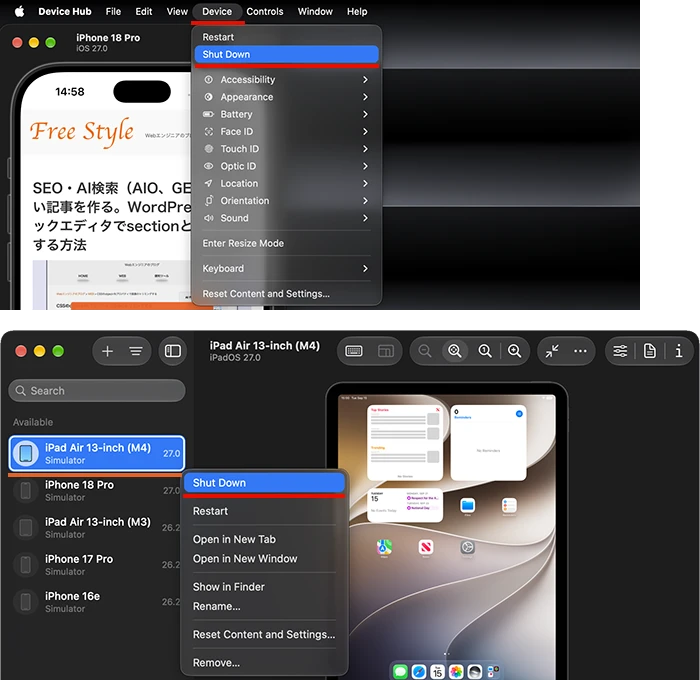Open the Files app on iPad screen
This screenshot has height=680, width=700.
[467, 505]
